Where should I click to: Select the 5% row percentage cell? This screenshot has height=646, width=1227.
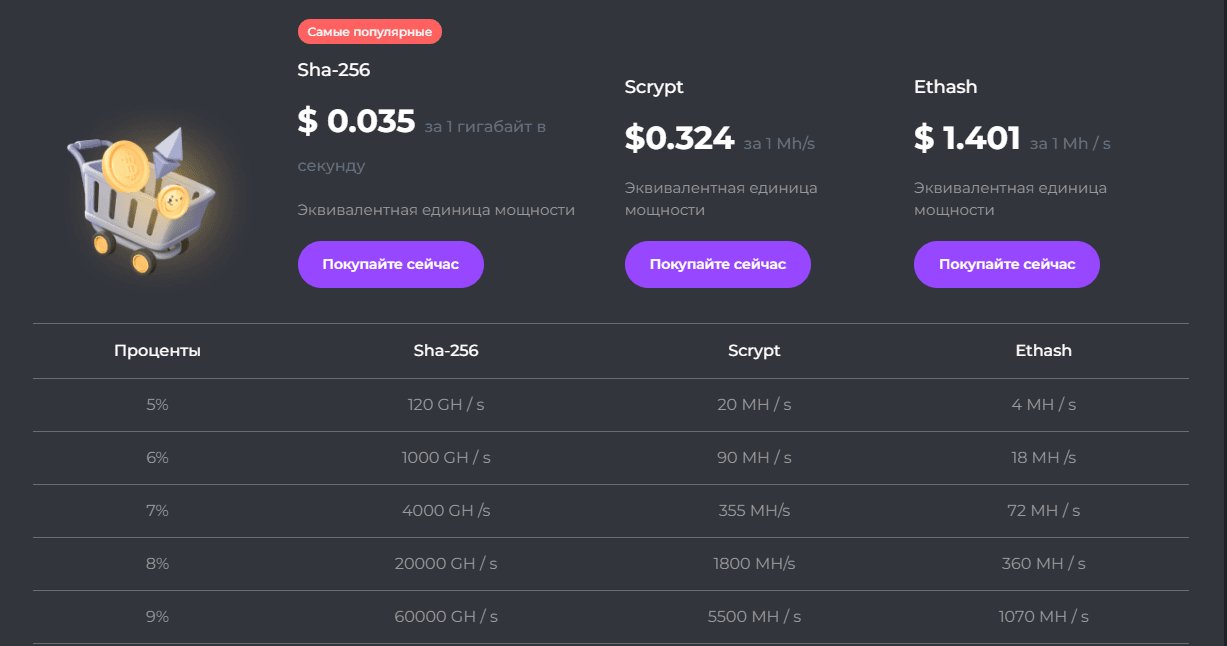coord(157,405)
